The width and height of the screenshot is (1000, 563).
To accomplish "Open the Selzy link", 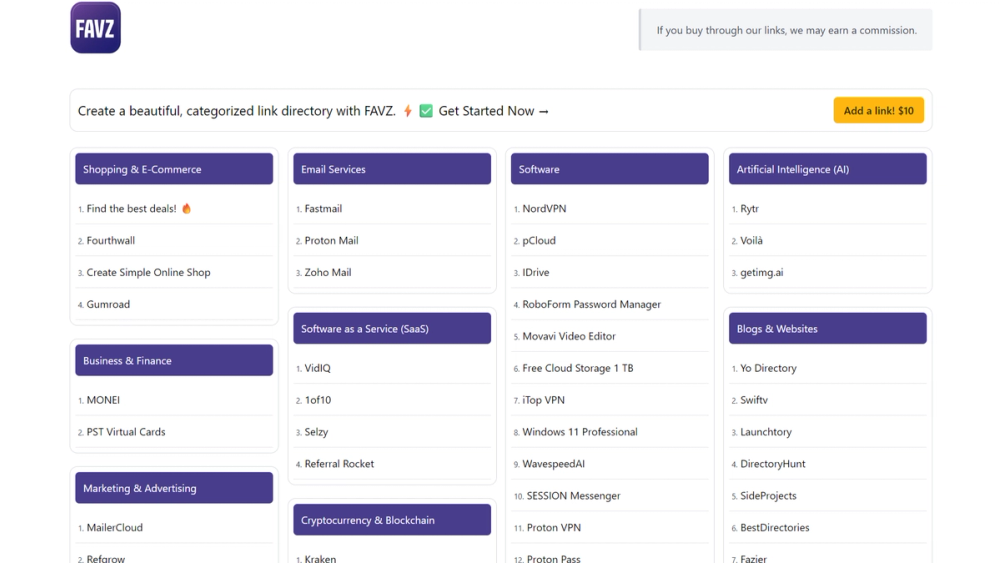I will point(316,432).
